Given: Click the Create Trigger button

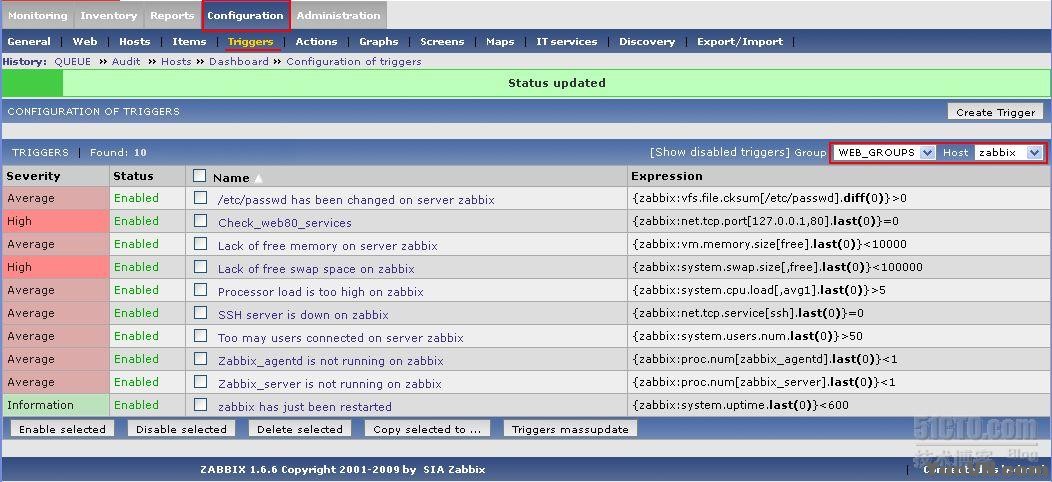Looking at the screenshot, I should (x=996, y=112).
